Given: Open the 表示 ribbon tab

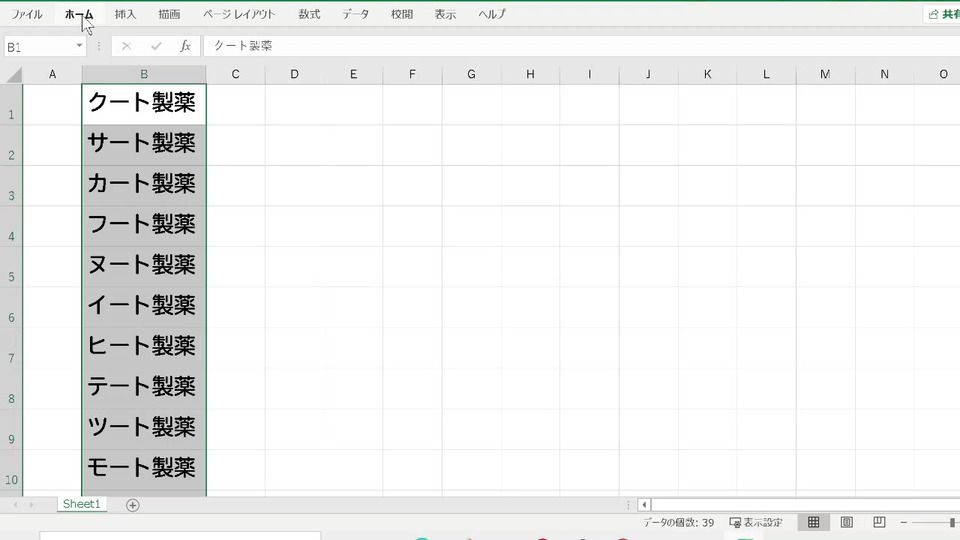Looking at the screenshot, I should tap(445, 14).
